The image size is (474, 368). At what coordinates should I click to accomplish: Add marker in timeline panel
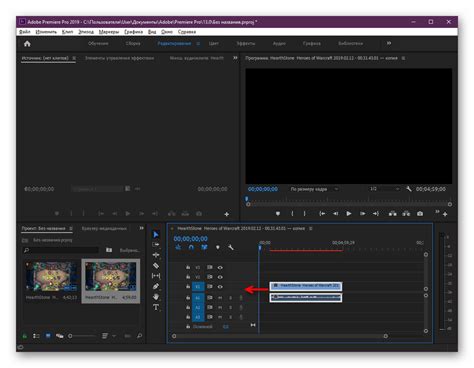218,247
